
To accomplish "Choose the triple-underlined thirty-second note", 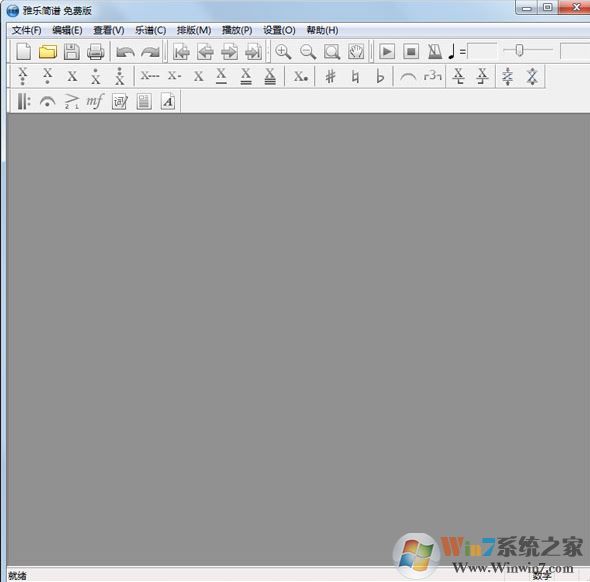I will (270, 76).
